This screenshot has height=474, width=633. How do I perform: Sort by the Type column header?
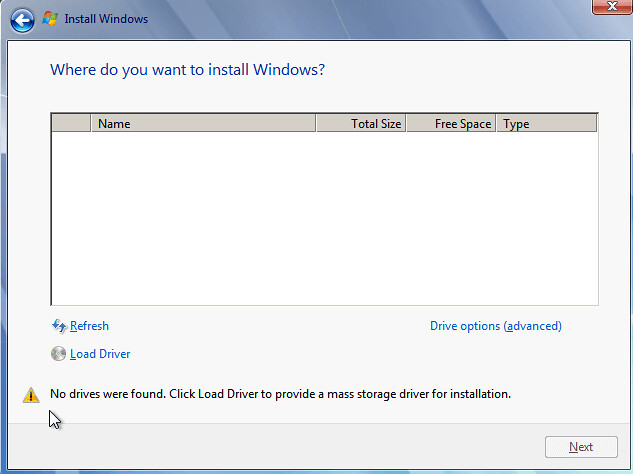[546, 124]
